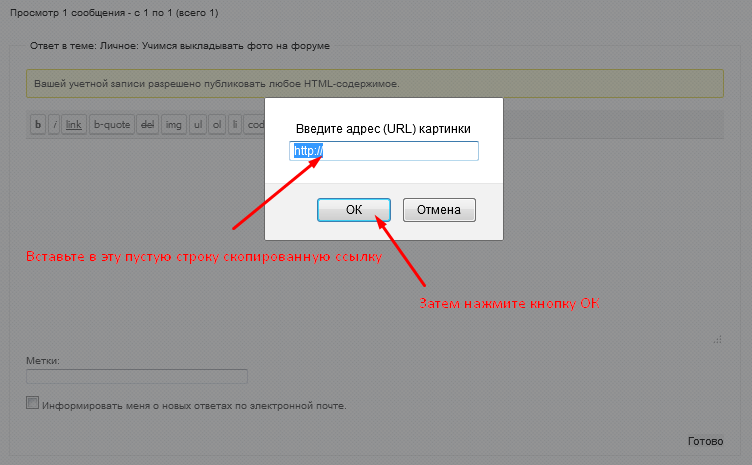
Task: Click the del strikethrough button
Action: (147, 125)
